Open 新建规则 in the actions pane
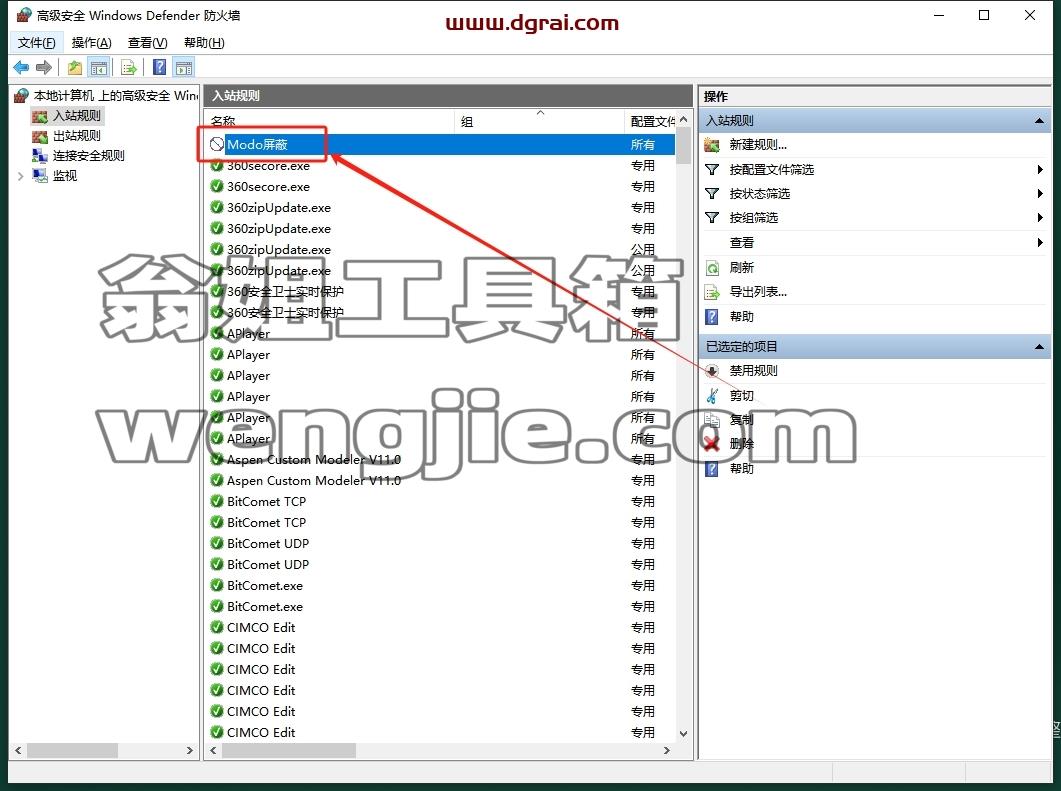The image size is (1061, 791). coord(758,145)
